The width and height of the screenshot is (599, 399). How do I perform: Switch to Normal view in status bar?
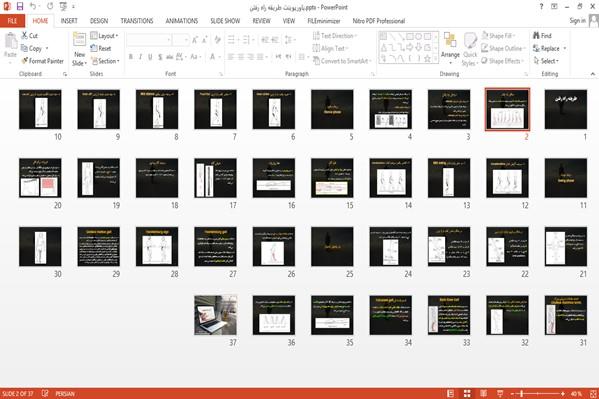click(x=451, y=394)
